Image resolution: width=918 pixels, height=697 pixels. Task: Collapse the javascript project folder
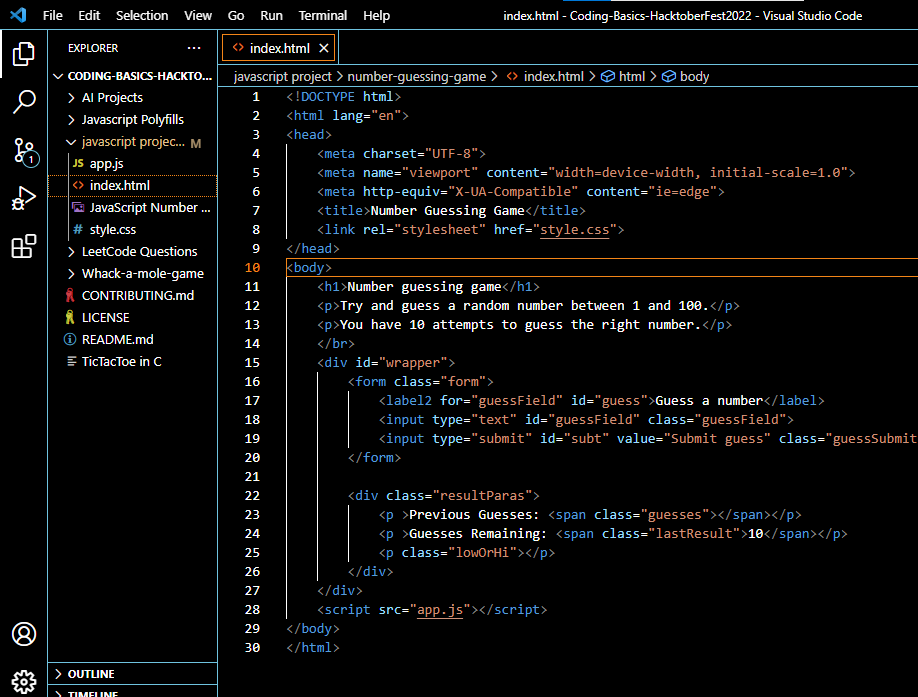132,142
